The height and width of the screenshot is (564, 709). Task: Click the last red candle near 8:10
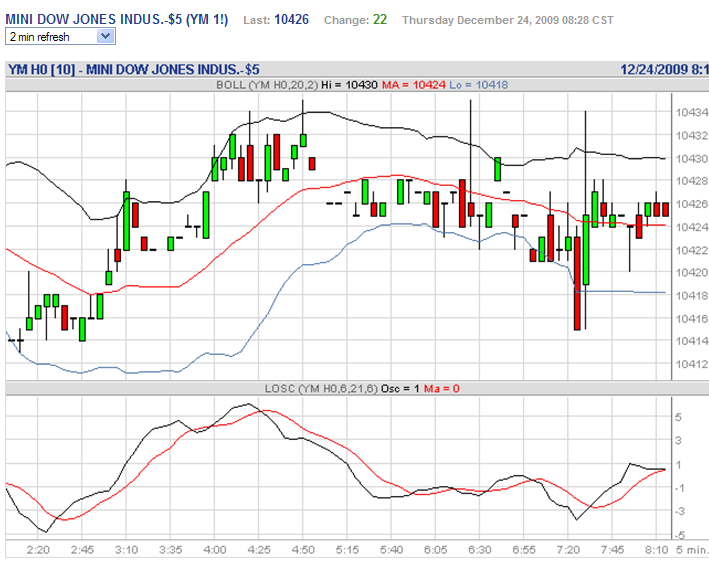[x=665, y=209]
